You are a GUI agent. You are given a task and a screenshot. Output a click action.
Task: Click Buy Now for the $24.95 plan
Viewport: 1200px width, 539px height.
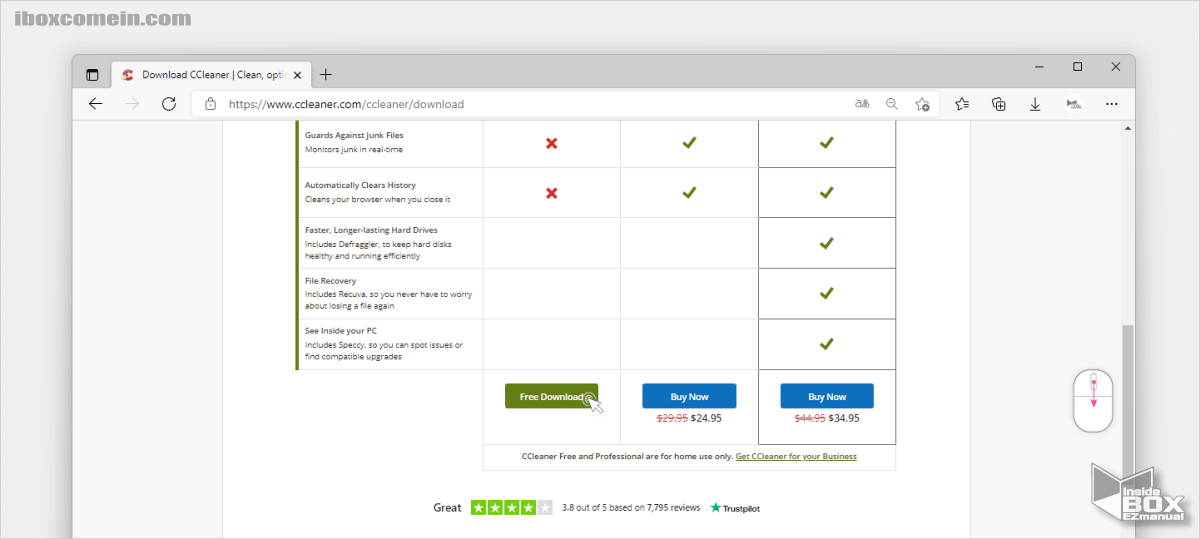pyautogui.click(x=689, y=396)
